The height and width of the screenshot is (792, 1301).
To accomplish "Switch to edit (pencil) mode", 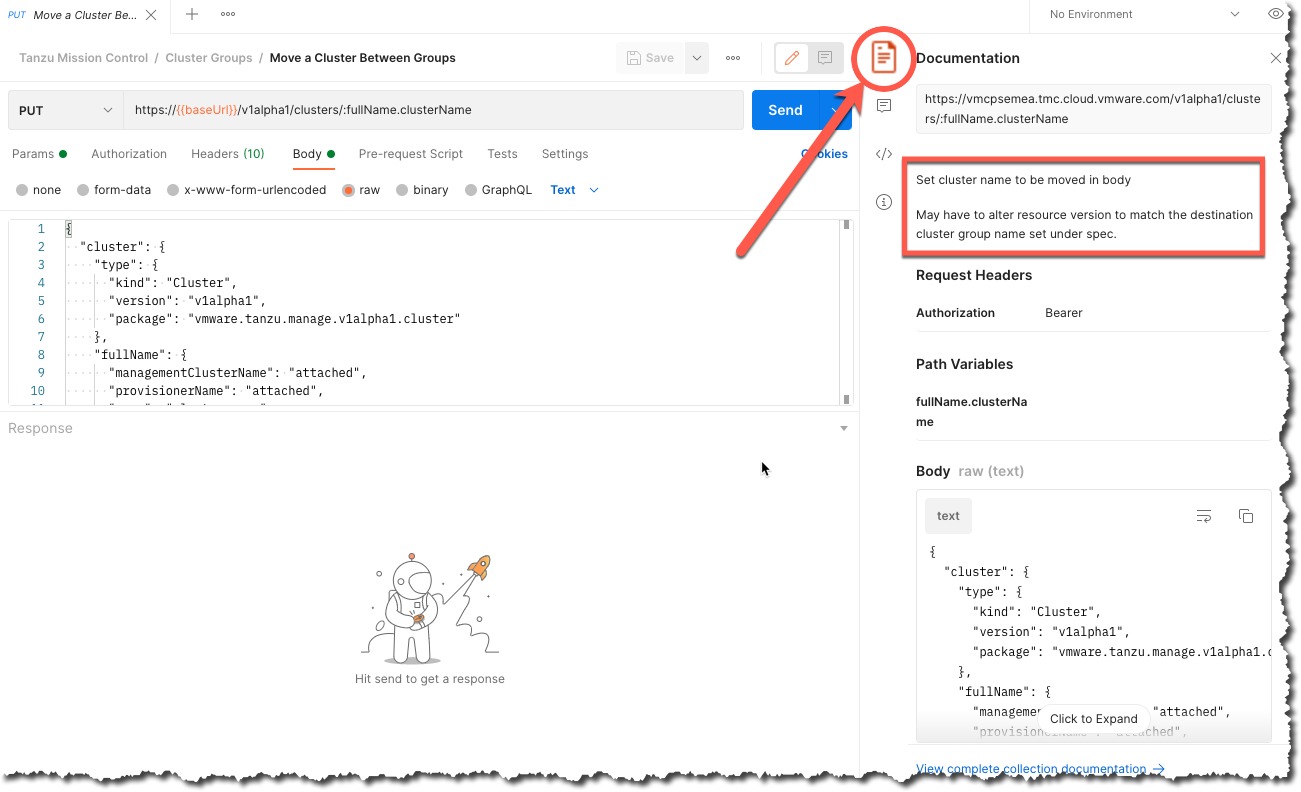I will coord(791,58).
